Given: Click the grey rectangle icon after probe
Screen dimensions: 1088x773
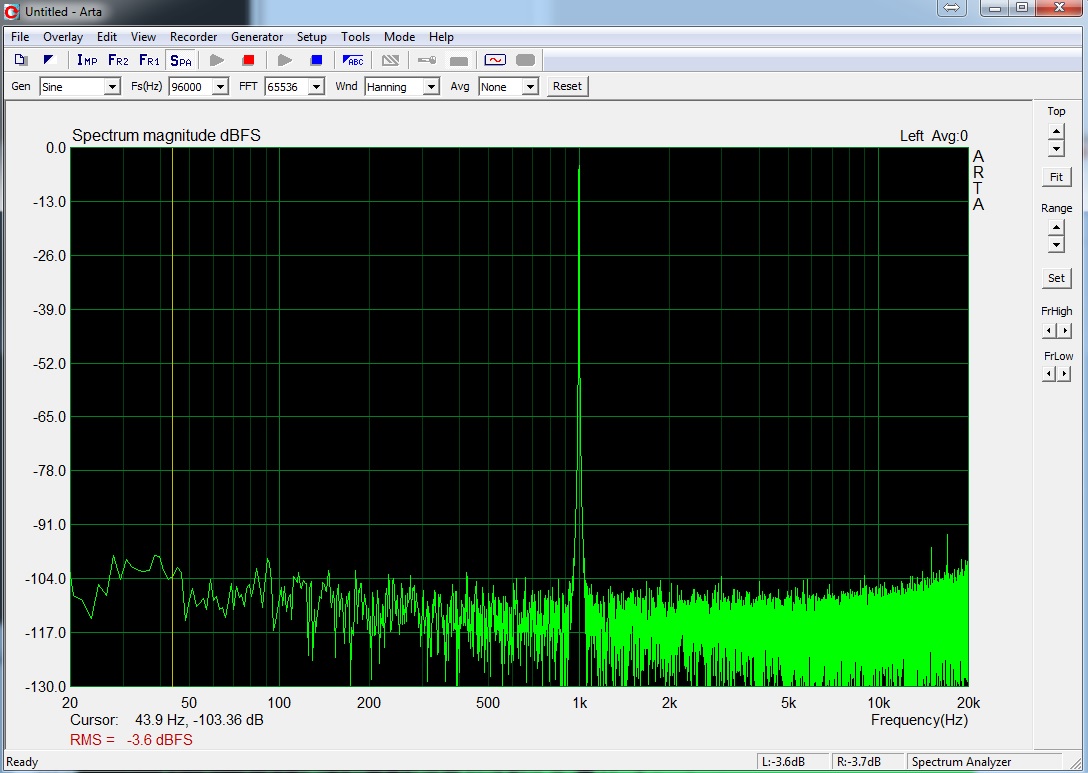Looking at the screenshot, I should click(459, 61).
